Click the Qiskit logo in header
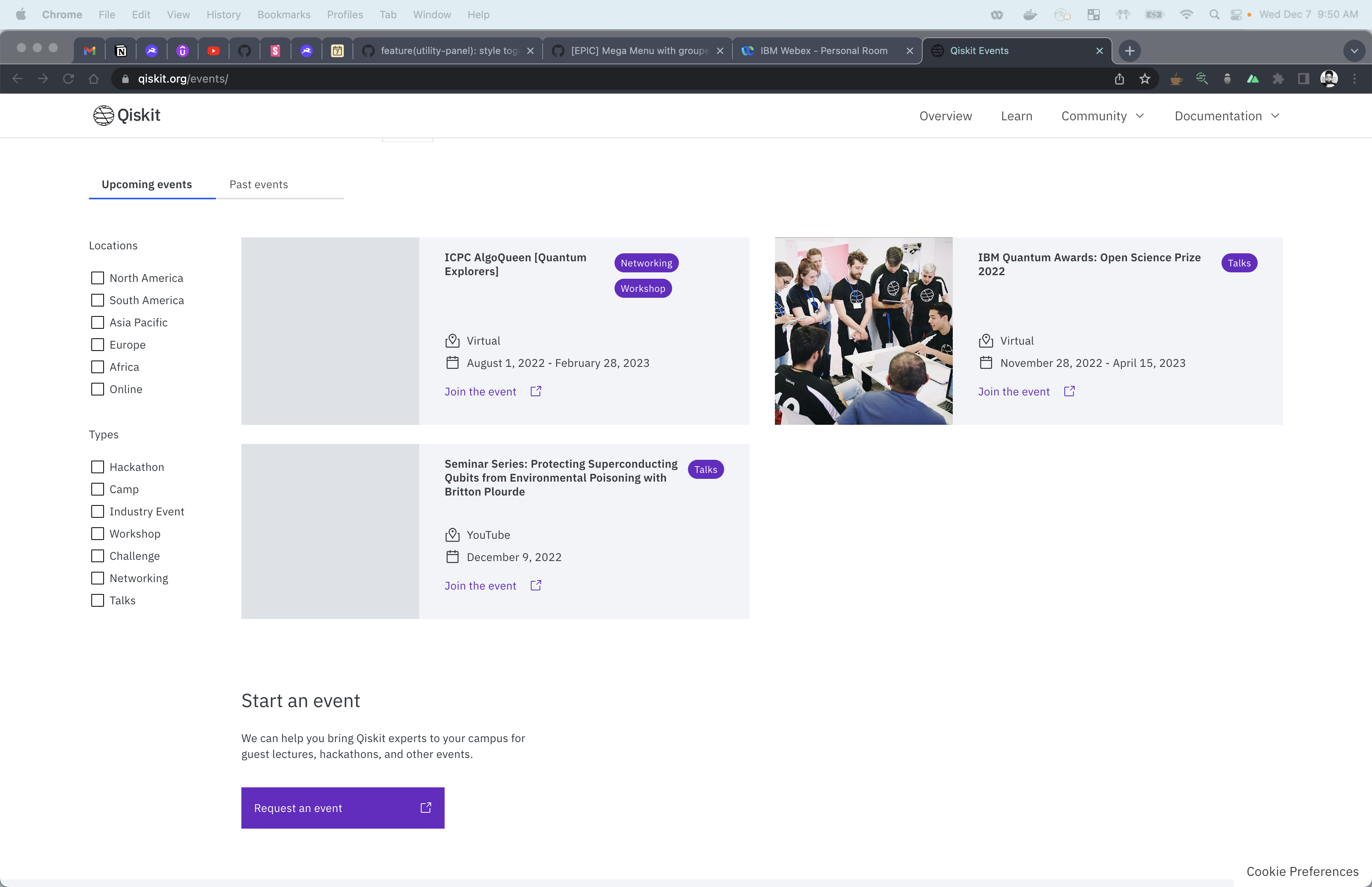The height and width of the screenshot is (887, 1372). click(127, 115)
